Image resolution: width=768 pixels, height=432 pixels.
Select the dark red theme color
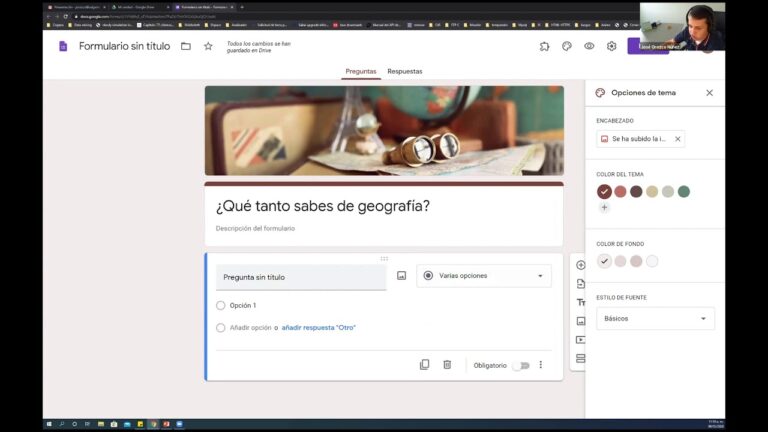[604, 192]
